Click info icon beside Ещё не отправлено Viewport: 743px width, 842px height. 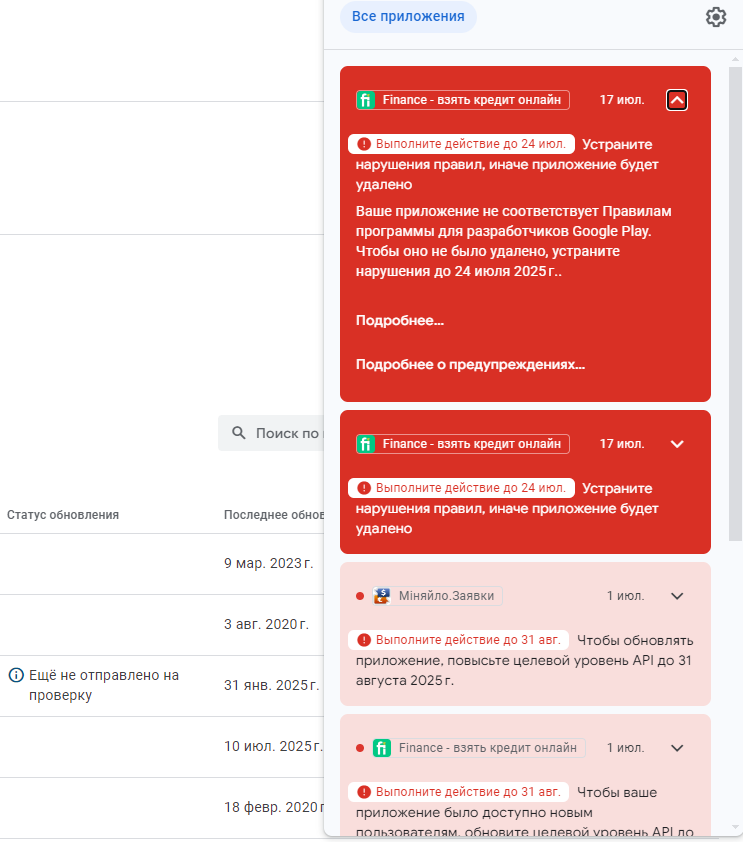pos(16,675)
